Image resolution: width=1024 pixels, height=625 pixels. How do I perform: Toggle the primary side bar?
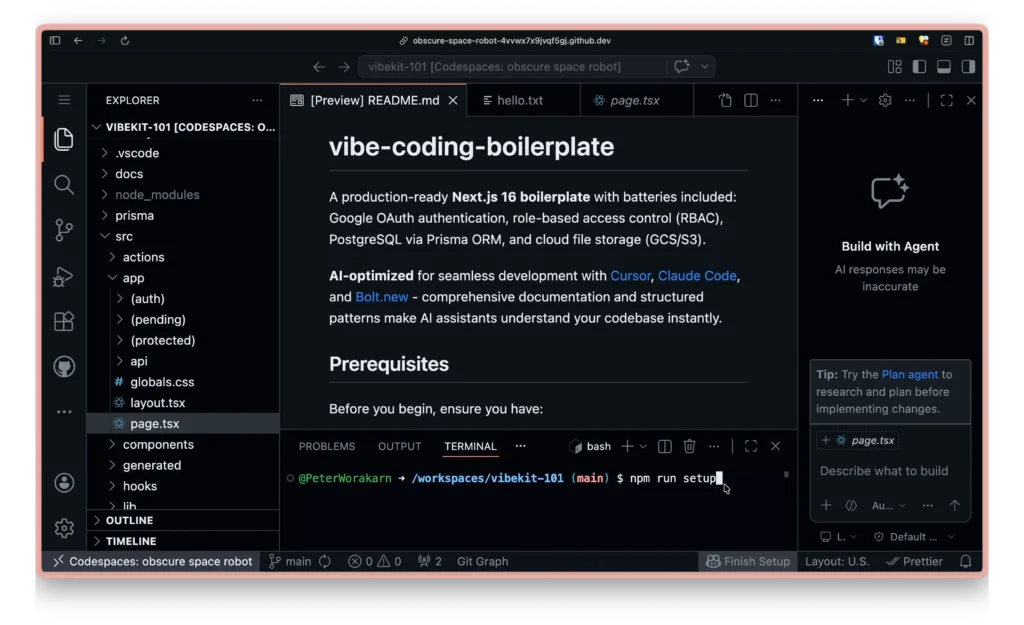919,67
